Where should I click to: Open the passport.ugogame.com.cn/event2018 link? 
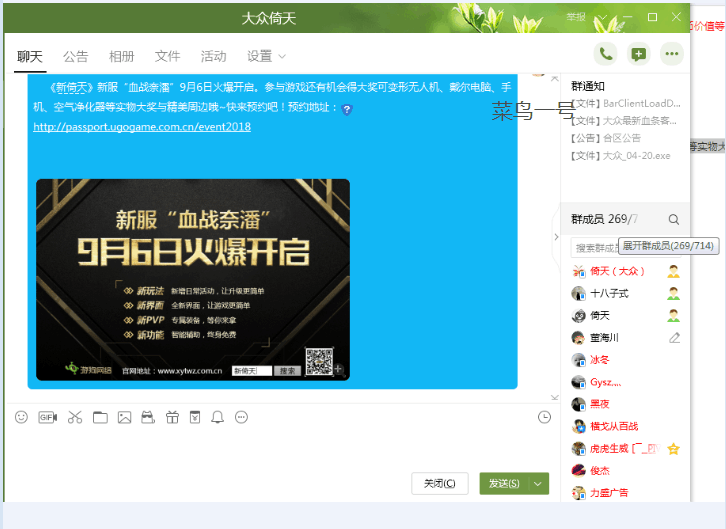[x=142, y=127]
